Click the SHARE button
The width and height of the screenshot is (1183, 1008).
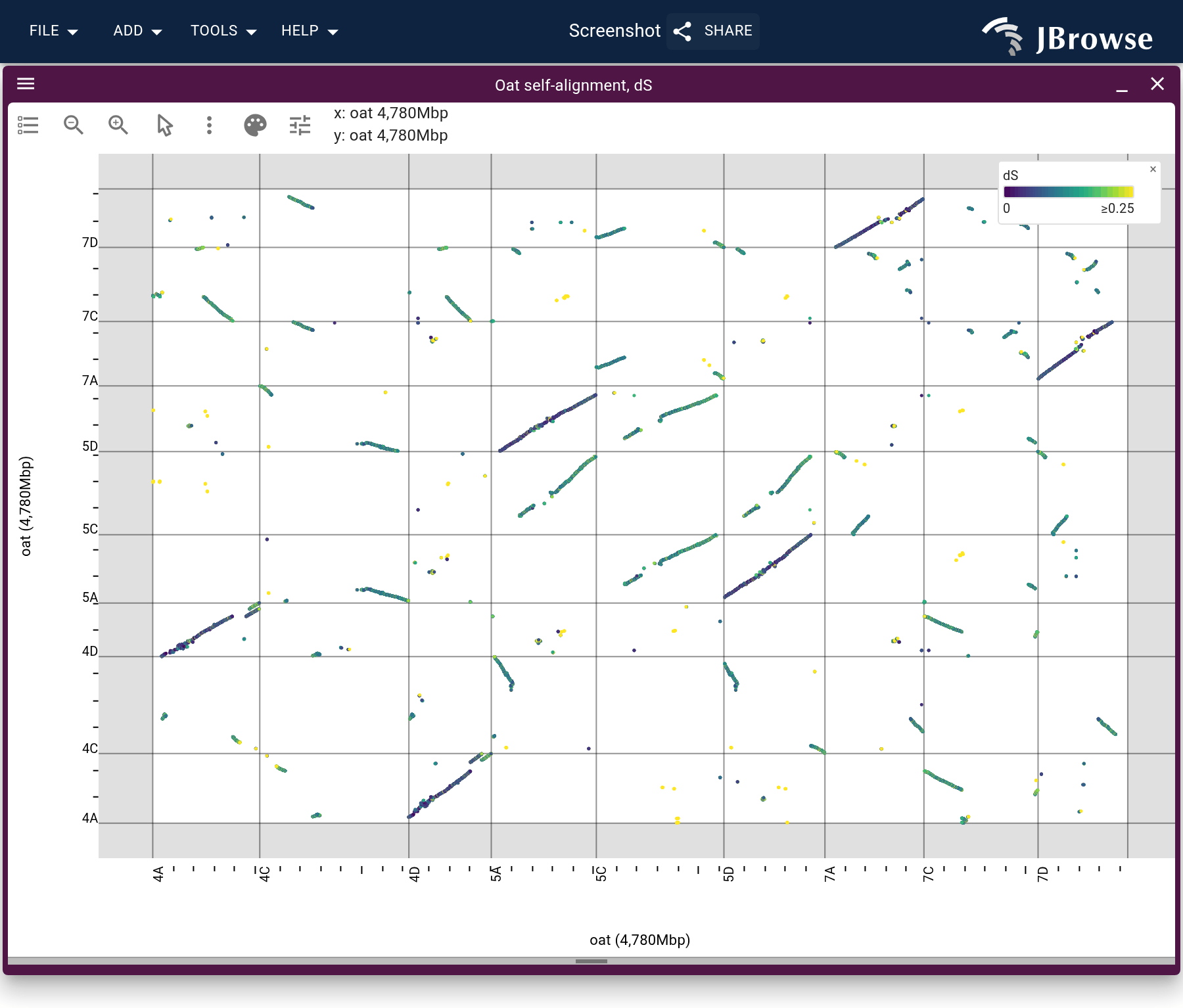pyautogui.click(x=713, y=31)
